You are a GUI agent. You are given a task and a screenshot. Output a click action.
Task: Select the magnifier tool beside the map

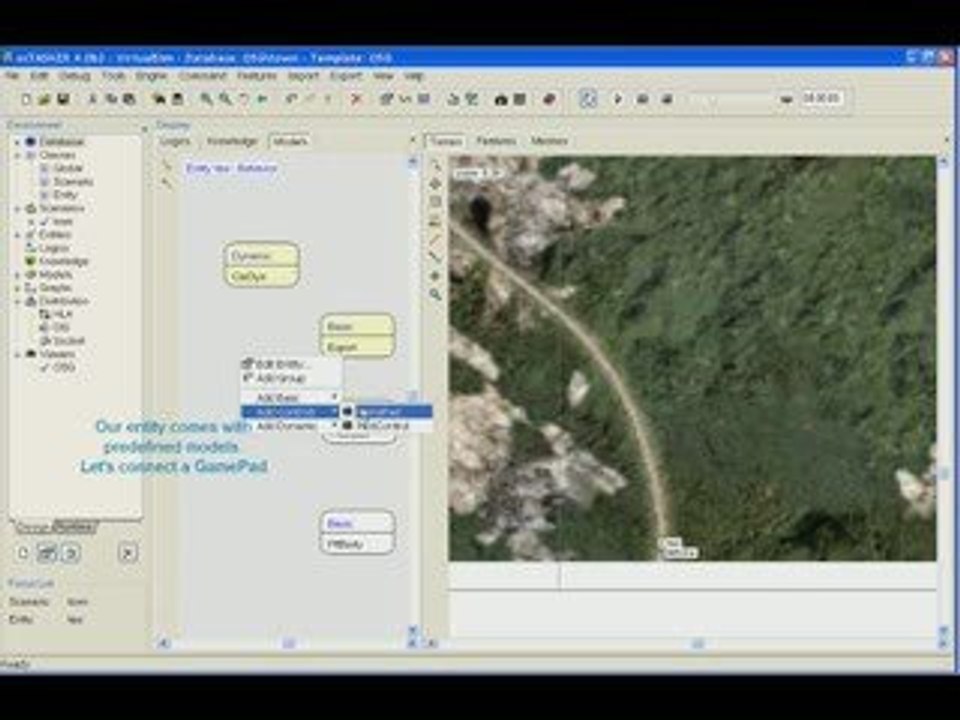pos(435,294)
